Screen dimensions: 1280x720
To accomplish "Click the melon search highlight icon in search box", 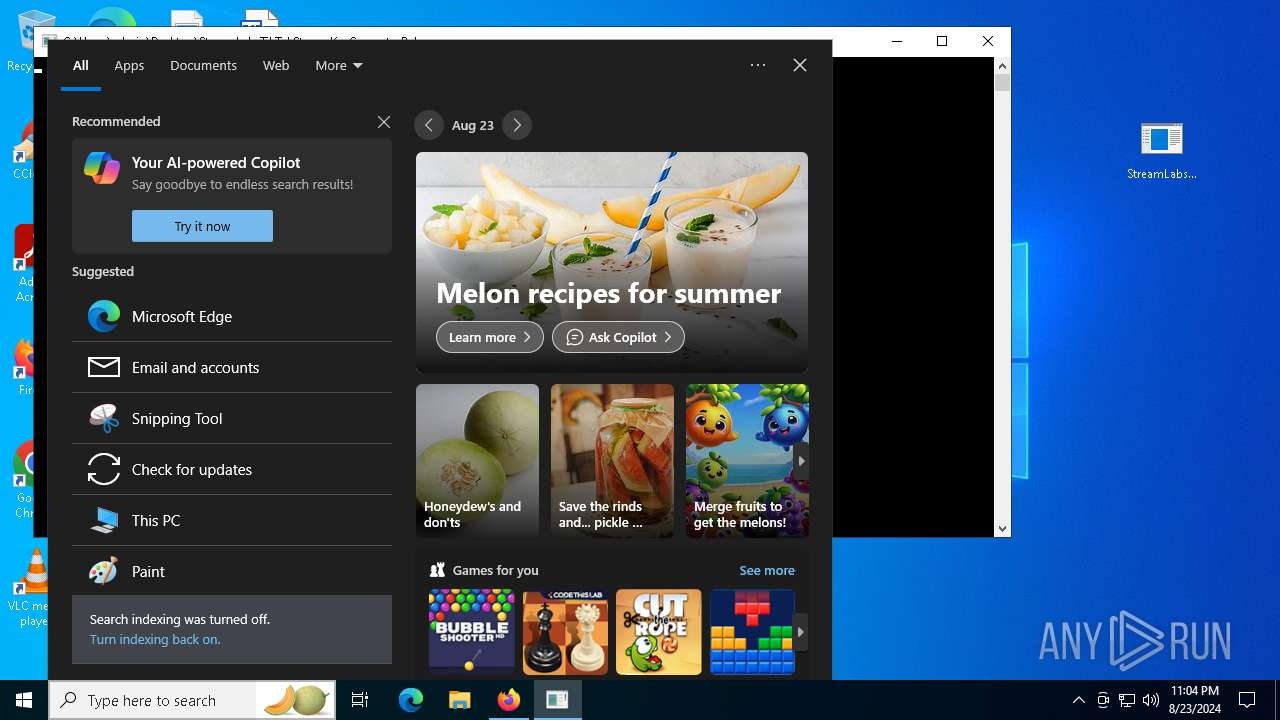I will (296, 700).
